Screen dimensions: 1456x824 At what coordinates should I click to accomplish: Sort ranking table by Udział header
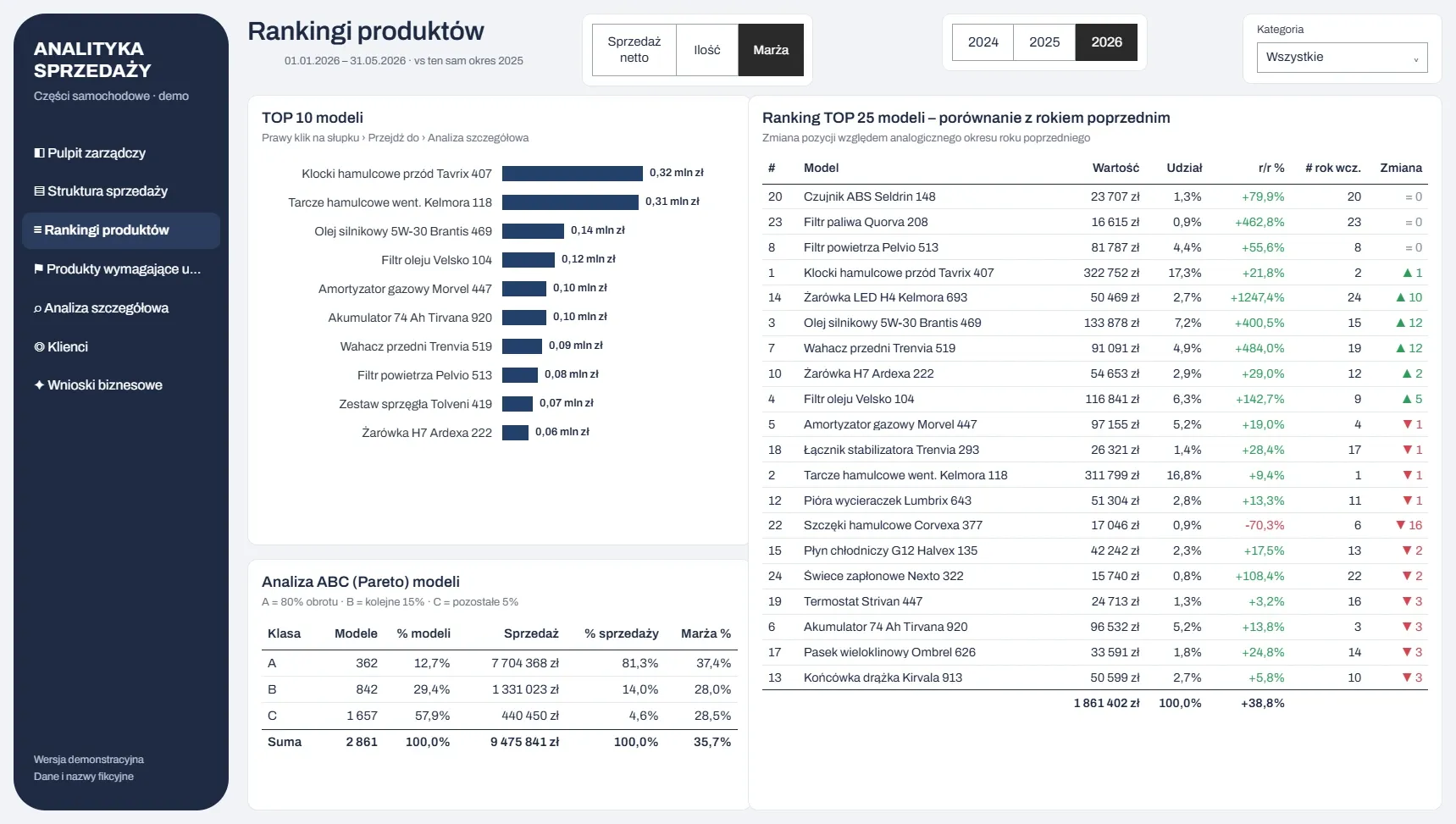[1184, 168]
